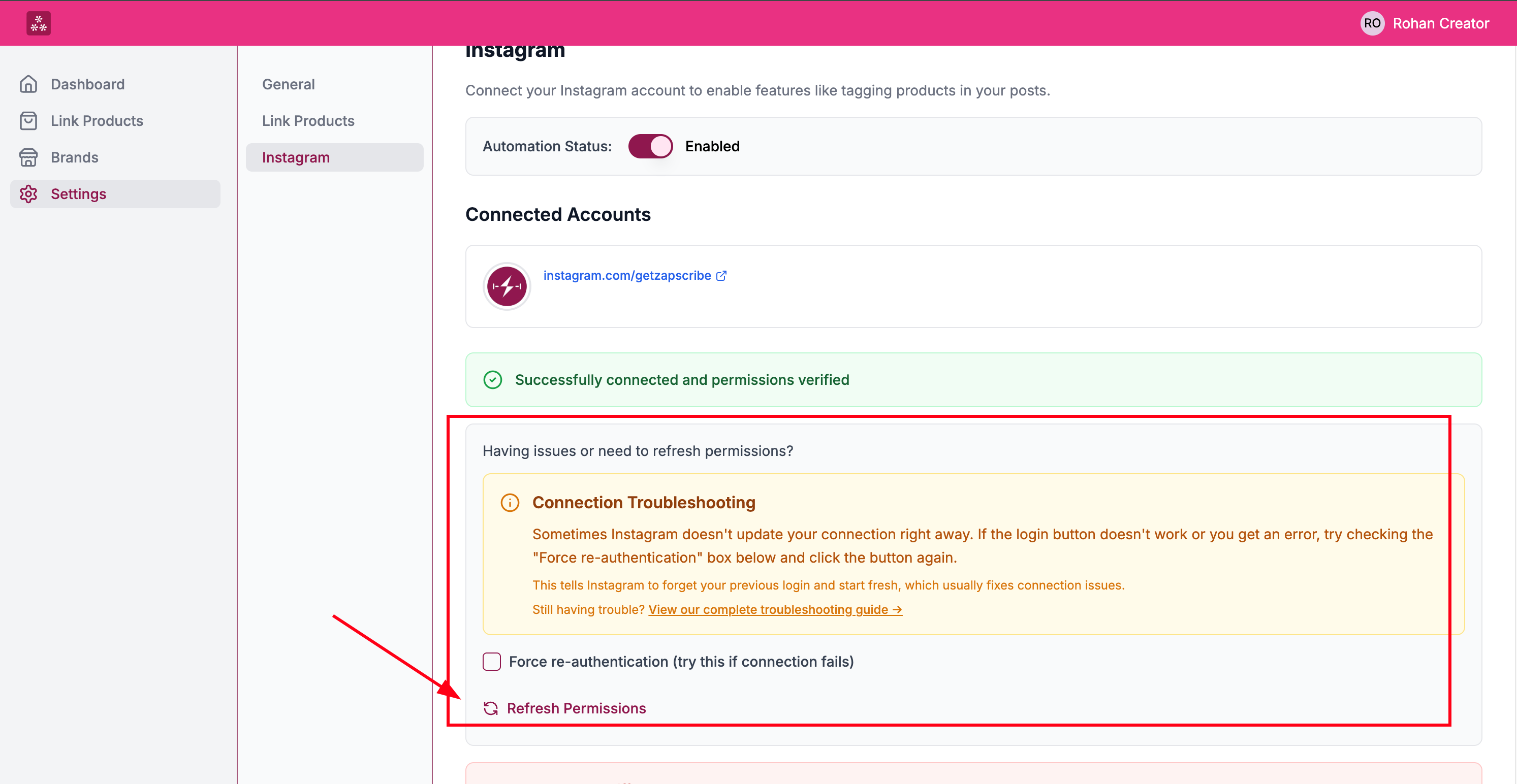Click the app logo in the header
1517x784 pixels.
(x=38, y=23)
